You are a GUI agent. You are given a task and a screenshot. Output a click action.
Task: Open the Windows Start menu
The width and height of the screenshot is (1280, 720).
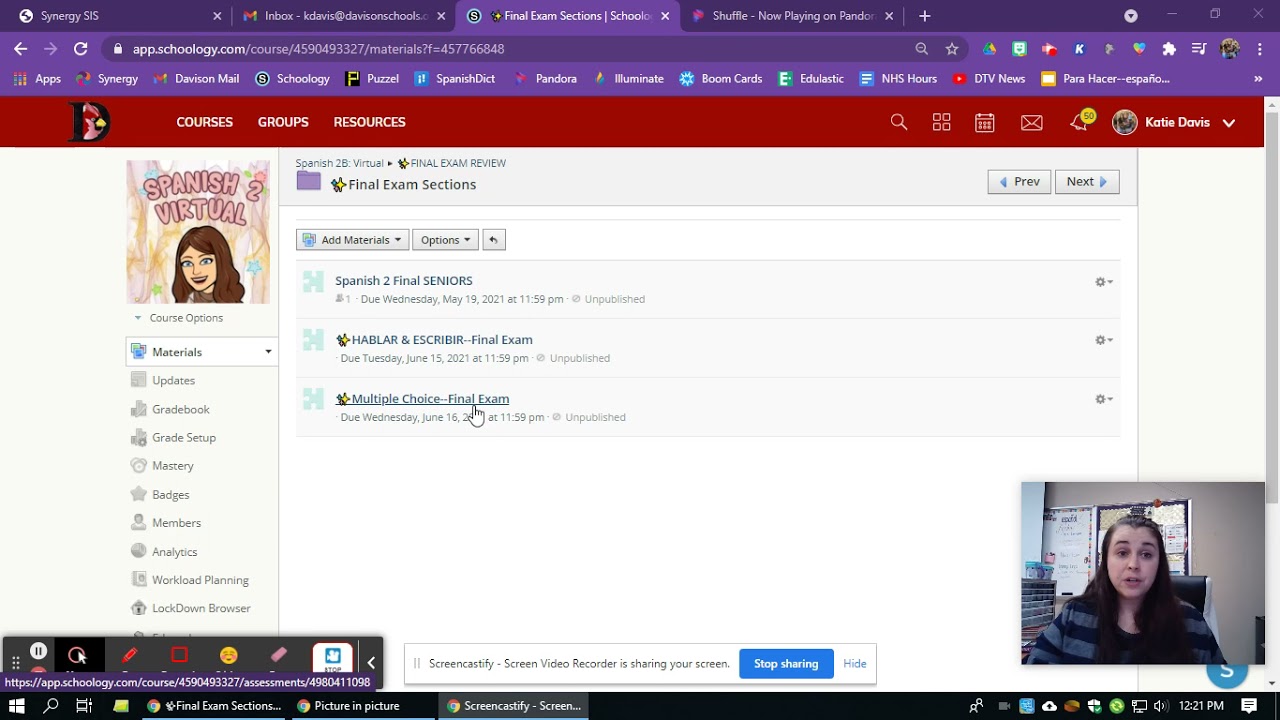(x=17, y=706)
